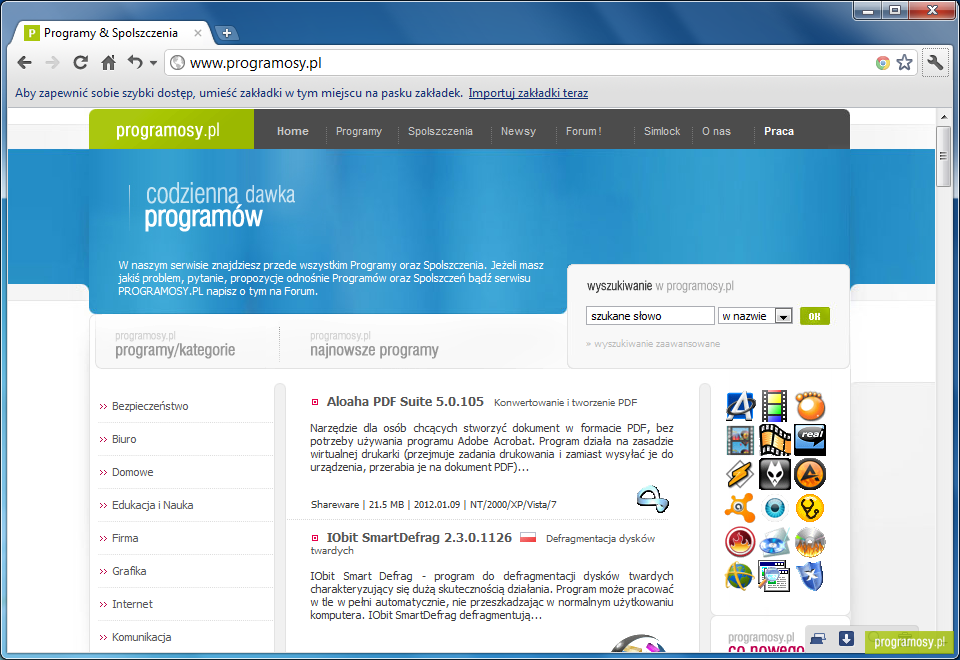Click the GOM Player orange foot icon

click(x=810, y=406)
